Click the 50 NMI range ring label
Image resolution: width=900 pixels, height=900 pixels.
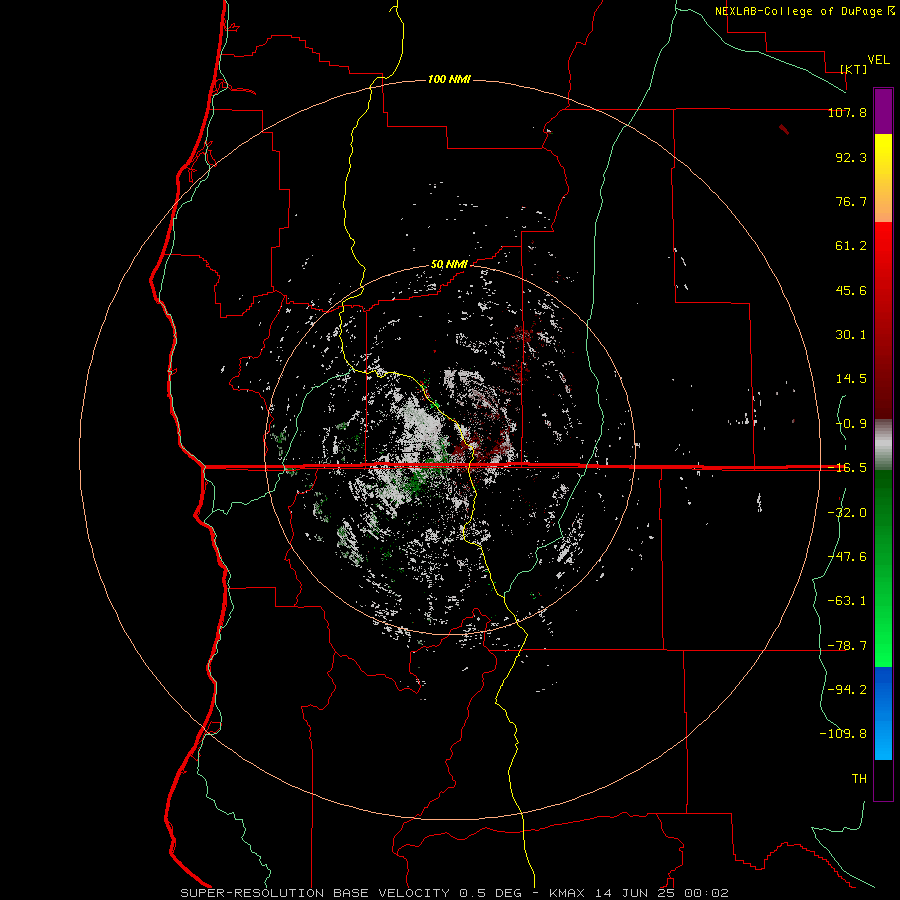(x=449, y=265)
